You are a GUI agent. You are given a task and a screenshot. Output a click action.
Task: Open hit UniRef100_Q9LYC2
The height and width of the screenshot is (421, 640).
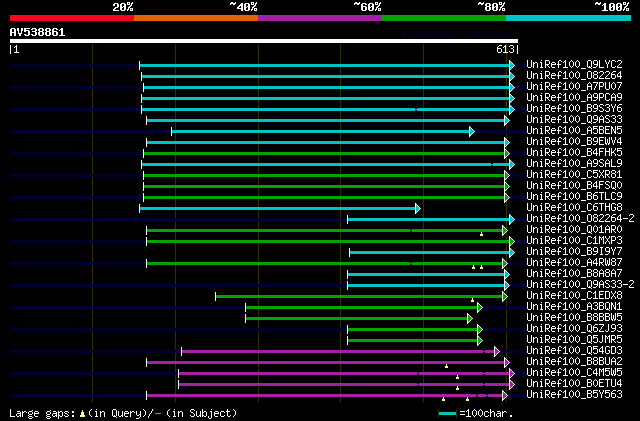(x=574, y=64)
